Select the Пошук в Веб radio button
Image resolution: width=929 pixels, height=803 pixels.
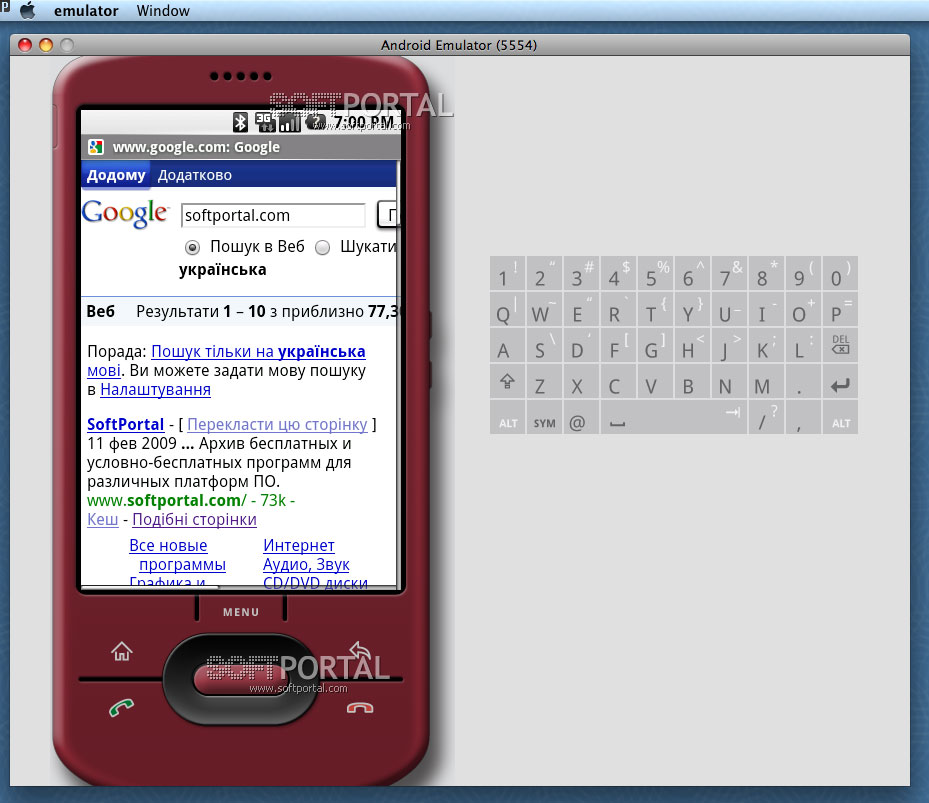click(193, 247)
